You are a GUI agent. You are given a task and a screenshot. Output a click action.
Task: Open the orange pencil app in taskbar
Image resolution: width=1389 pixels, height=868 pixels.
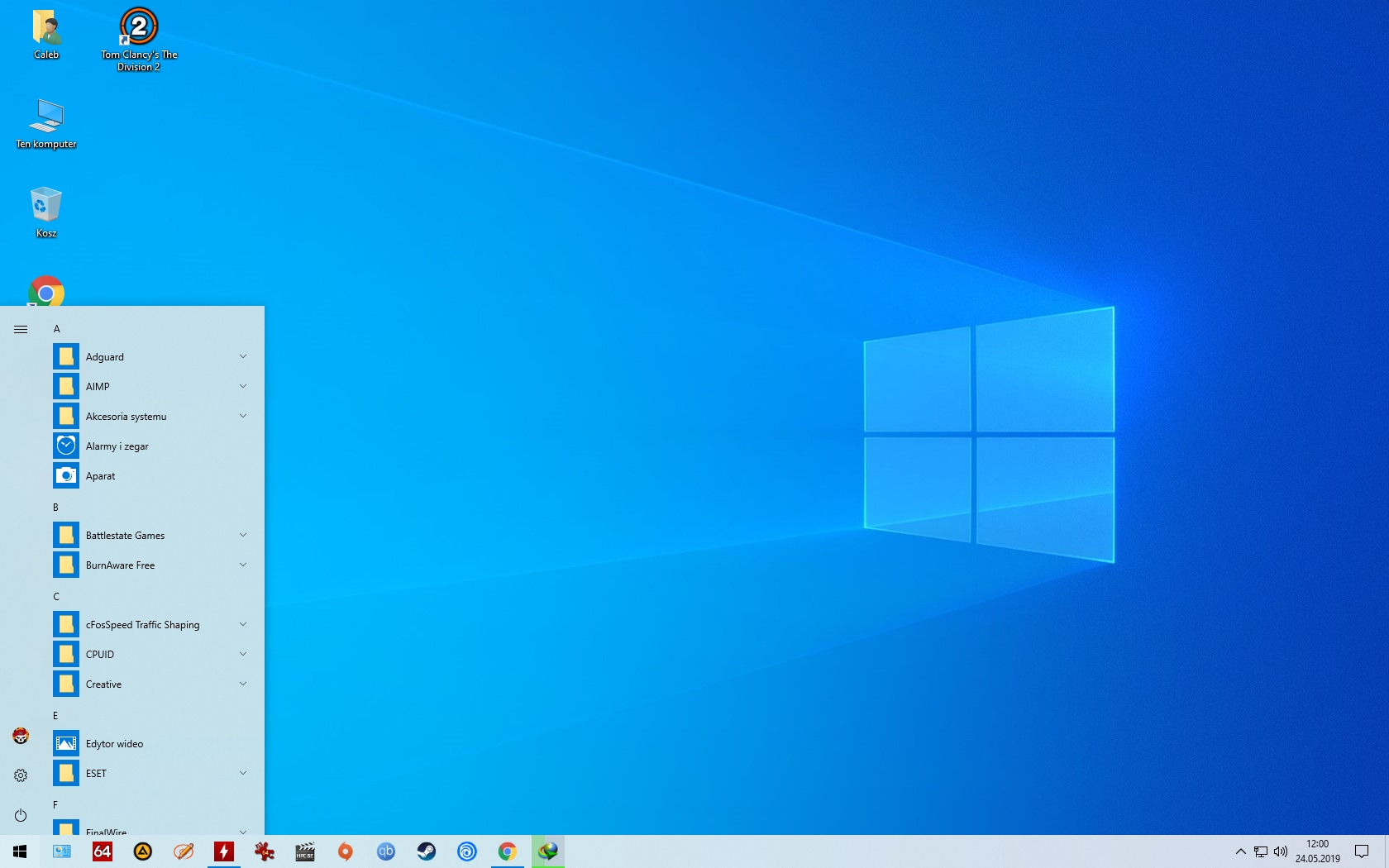click(x=184, y=851)
